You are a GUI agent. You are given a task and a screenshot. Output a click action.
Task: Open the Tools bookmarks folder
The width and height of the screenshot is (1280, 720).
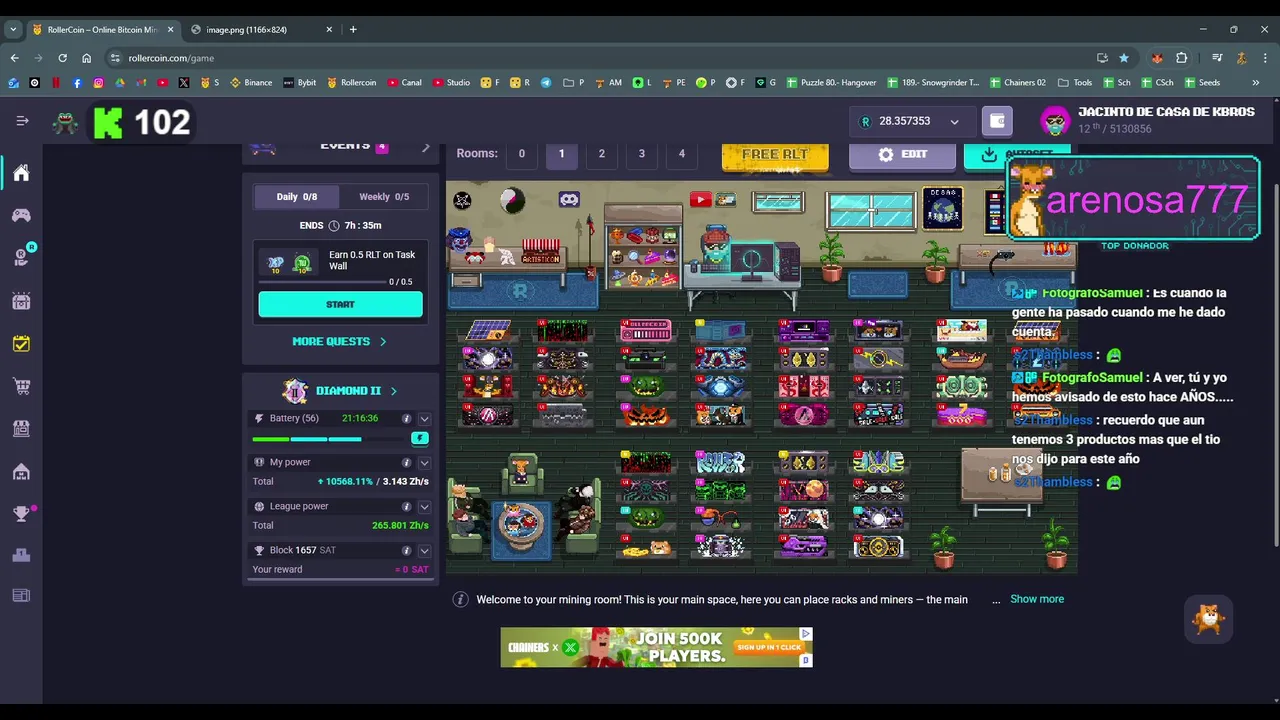point(1075,82)
